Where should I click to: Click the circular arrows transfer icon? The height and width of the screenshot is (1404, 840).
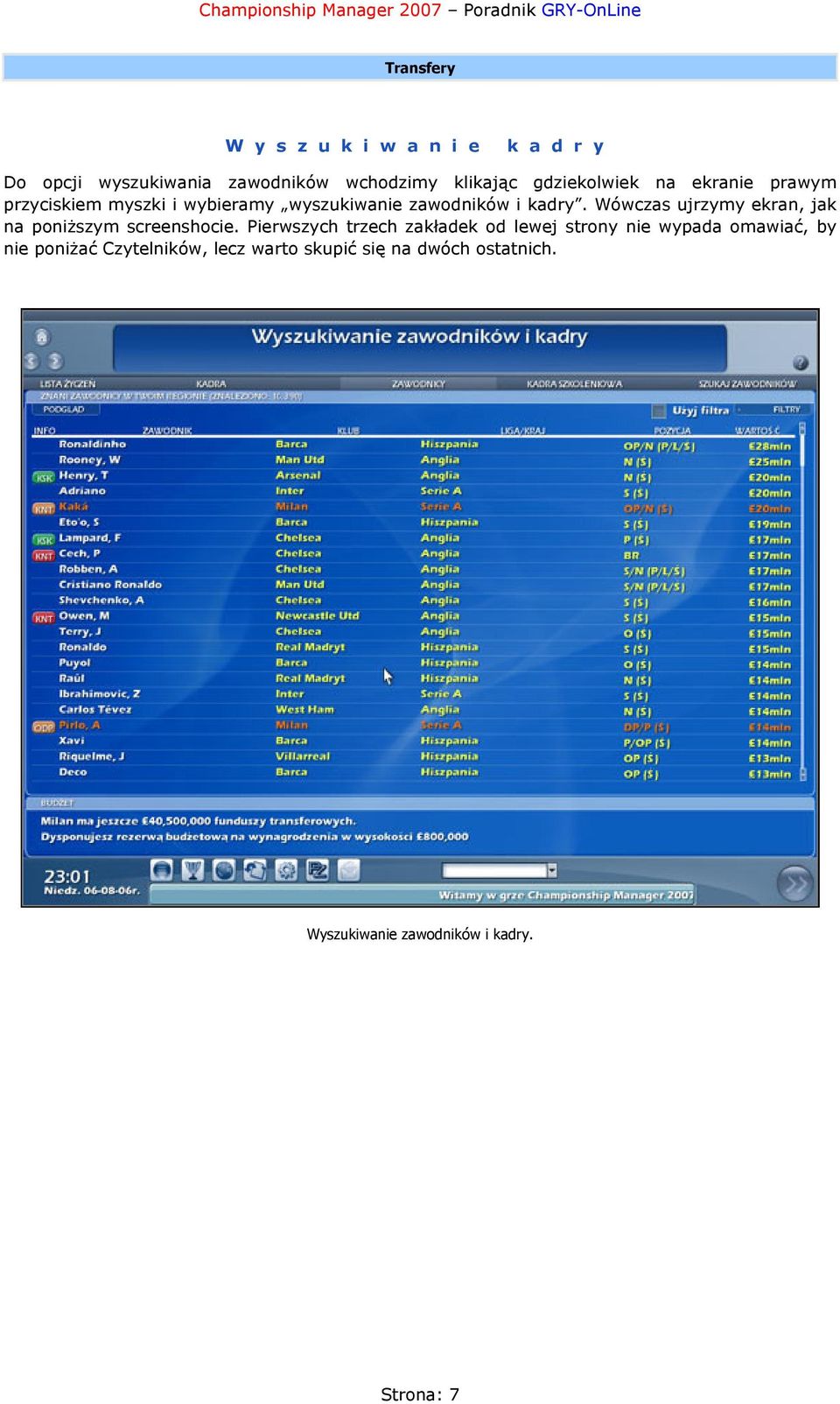click(255, 870)
